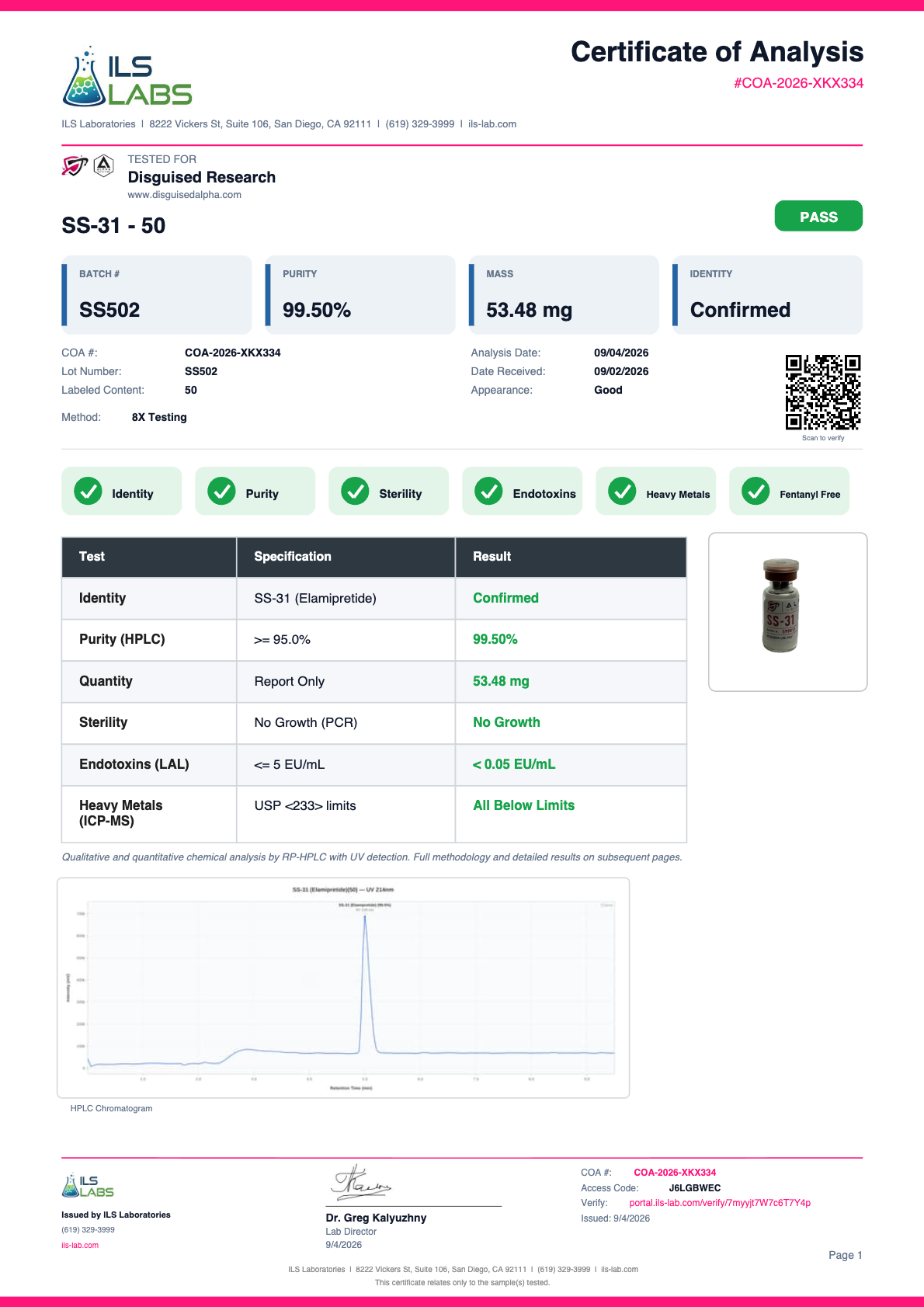
Task: Open the www.disguisedalpha.com link
Action: pos(185,195)
